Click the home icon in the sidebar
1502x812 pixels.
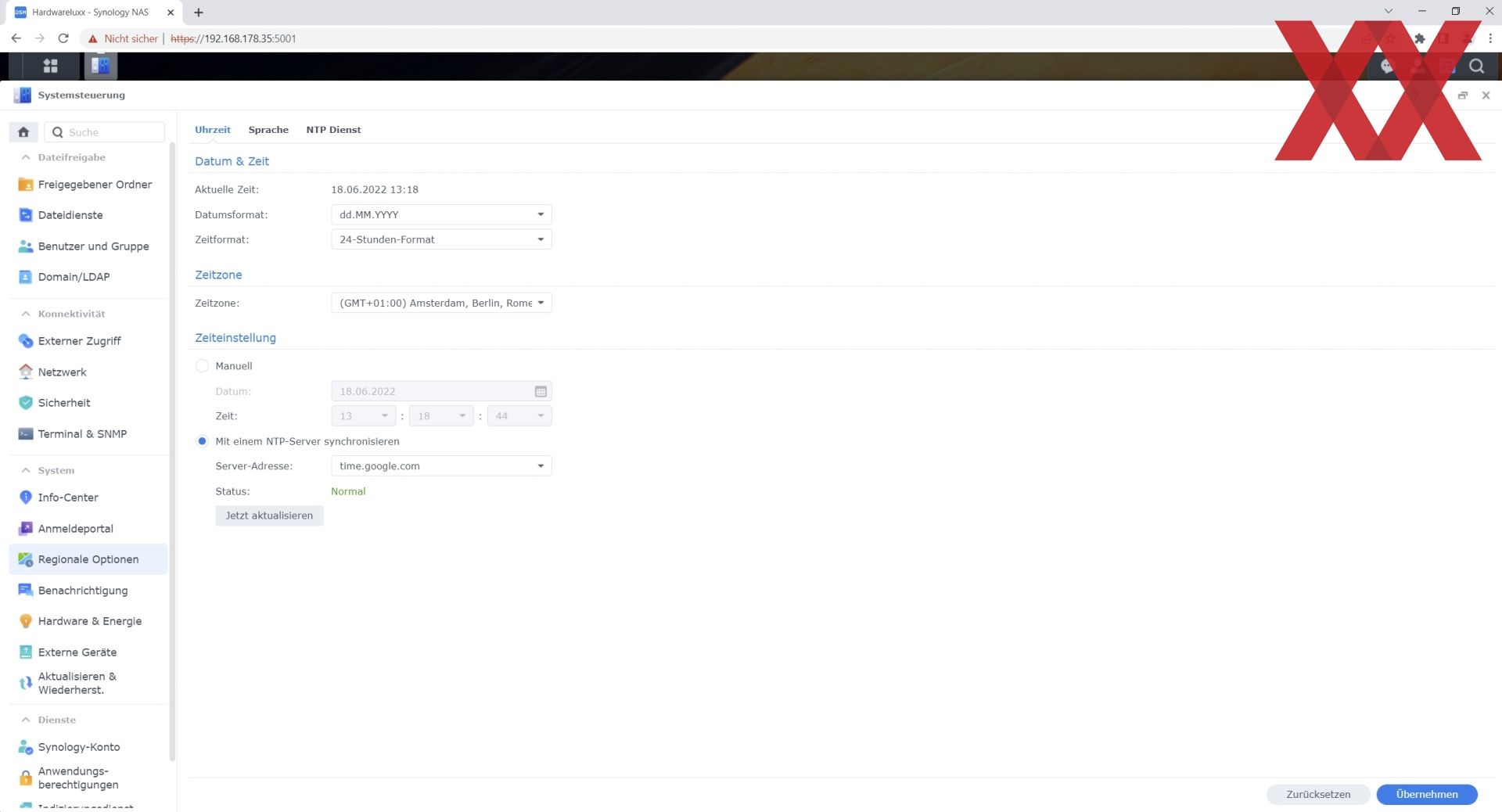click(x=23, y=132)
